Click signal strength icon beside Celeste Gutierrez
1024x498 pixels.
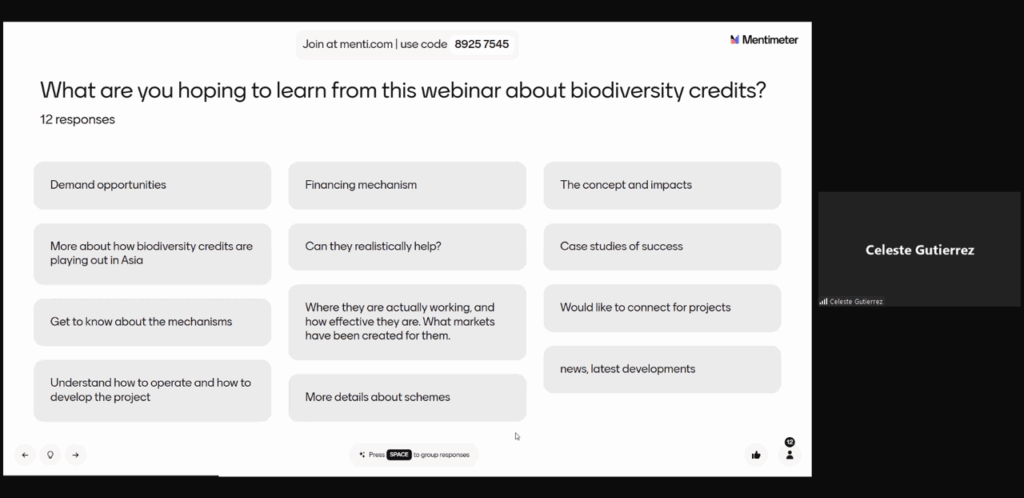tap(823, 301)
